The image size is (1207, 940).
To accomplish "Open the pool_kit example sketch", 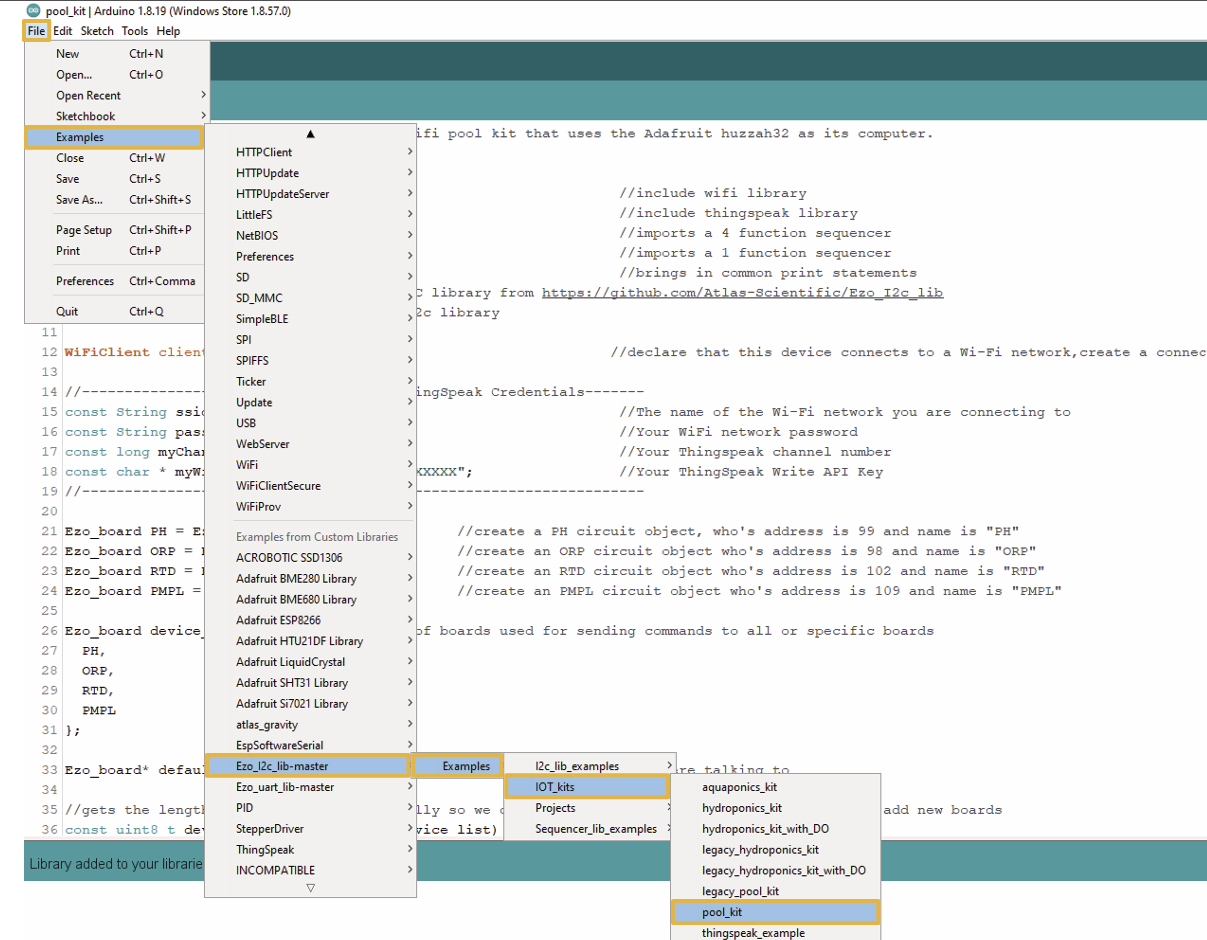I will 775,912.
